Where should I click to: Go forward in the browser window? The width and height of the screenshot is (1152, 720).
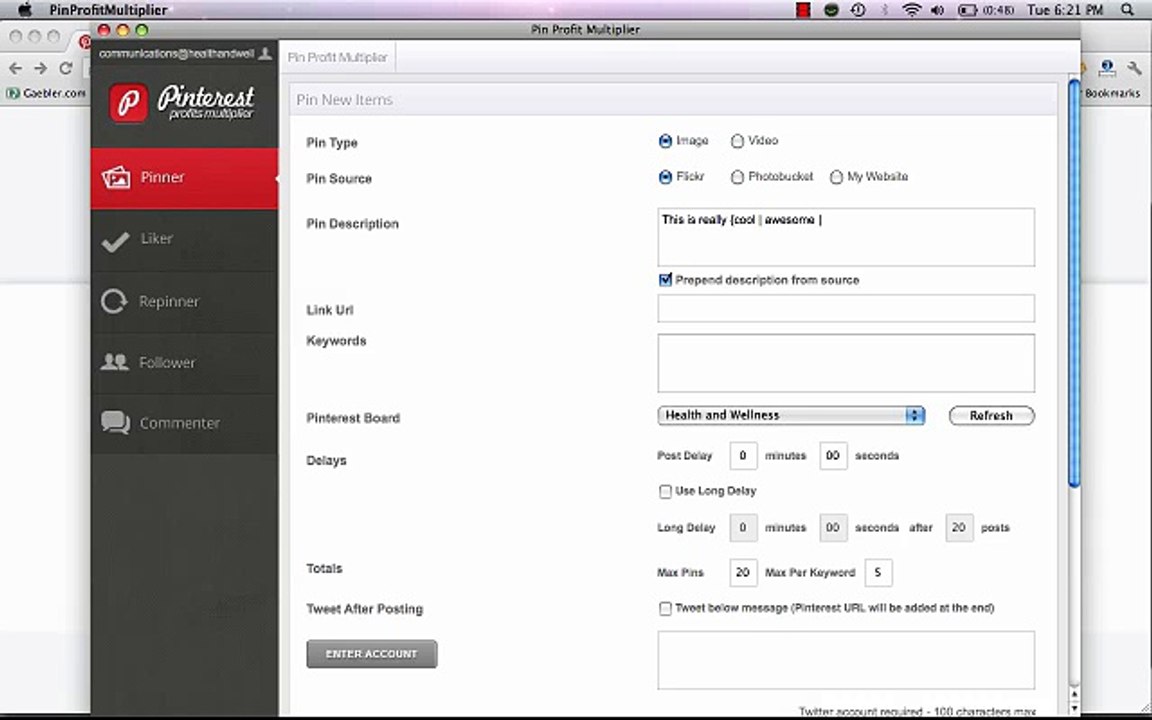coord(40,68)
